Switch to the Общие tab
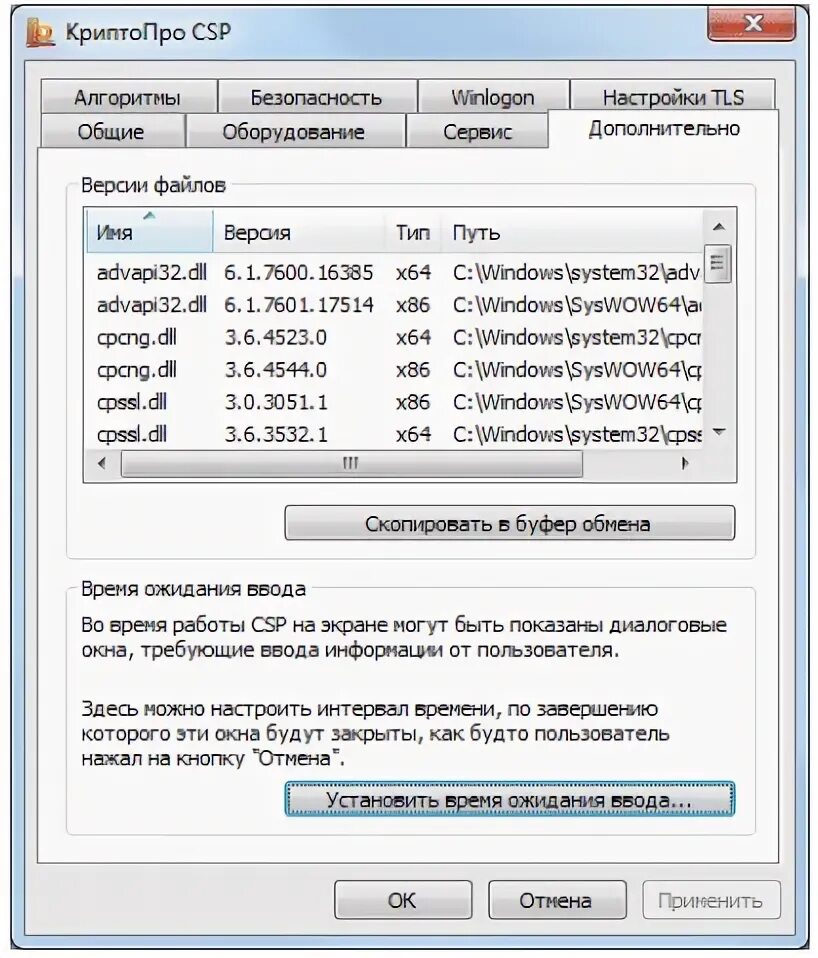 [111, 131]
